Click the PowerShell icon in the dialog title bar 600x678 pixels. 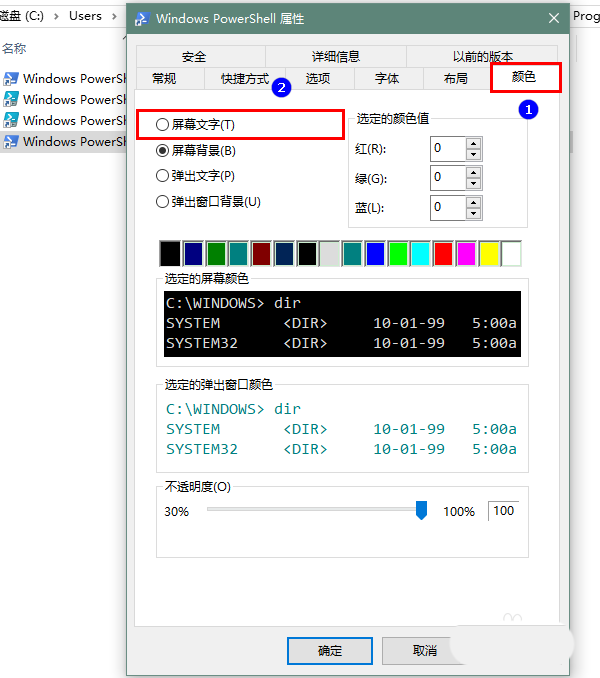(142, 18)
